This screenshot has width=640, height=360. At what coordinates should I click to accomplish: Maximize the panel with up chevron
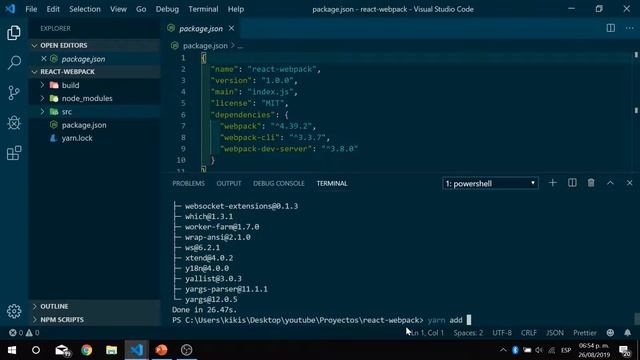point(610,183)
